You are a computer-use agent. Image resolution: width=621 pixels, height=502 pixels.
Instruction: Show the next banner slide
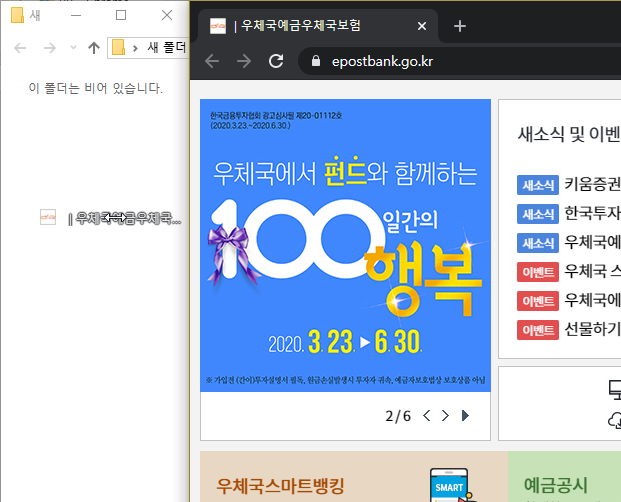[445, 416]
